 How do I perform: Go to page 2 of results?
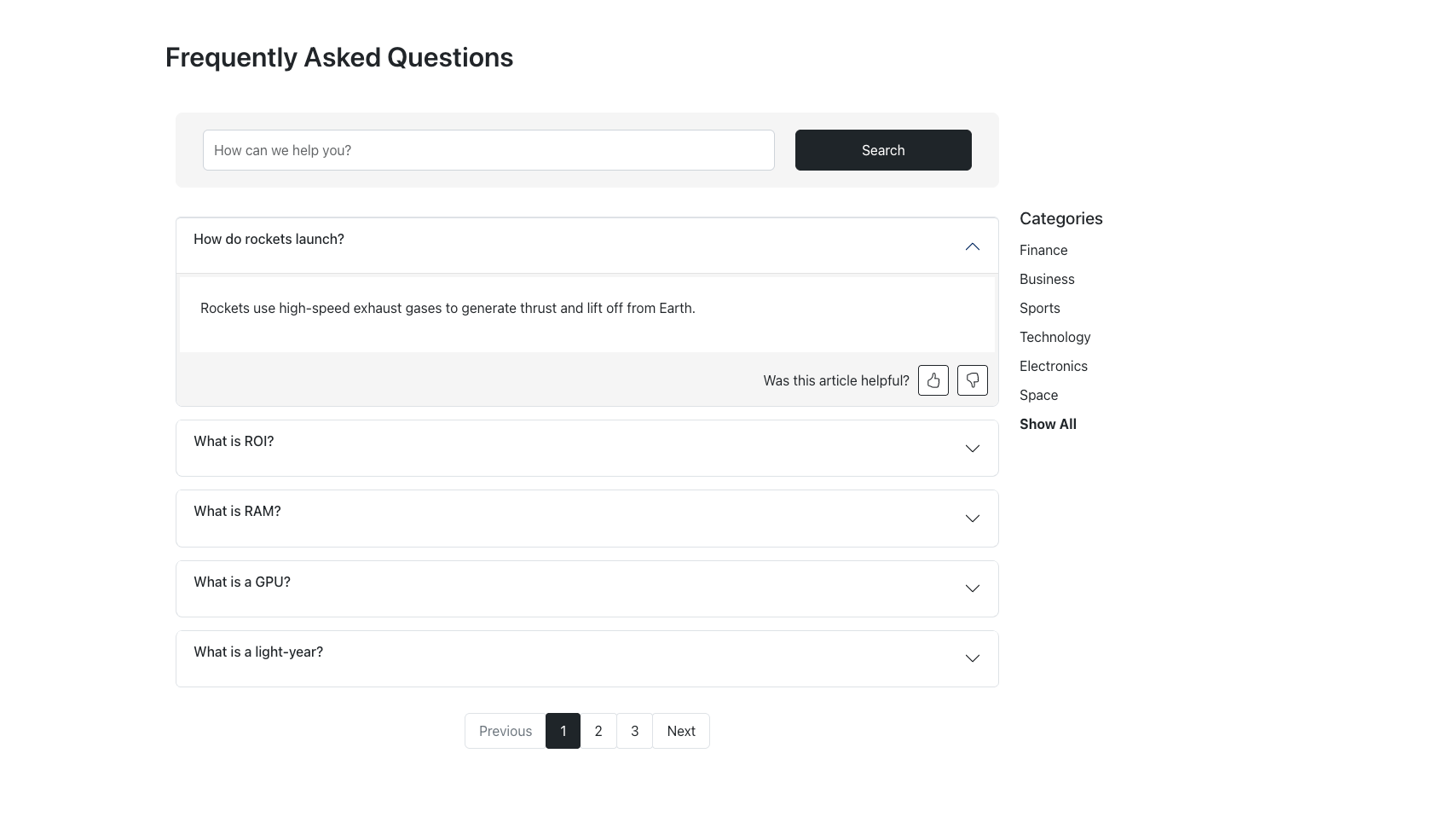pos(598,731)
